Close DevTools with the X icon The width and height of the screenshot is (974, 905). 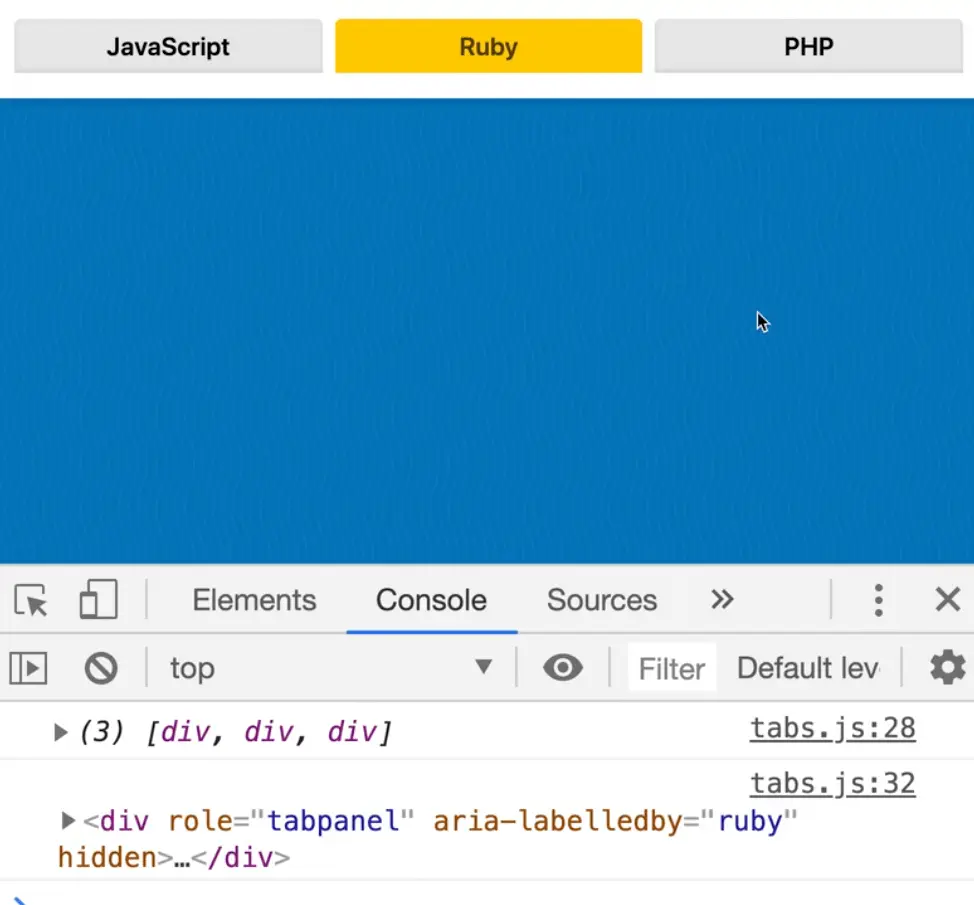[946, 600]
